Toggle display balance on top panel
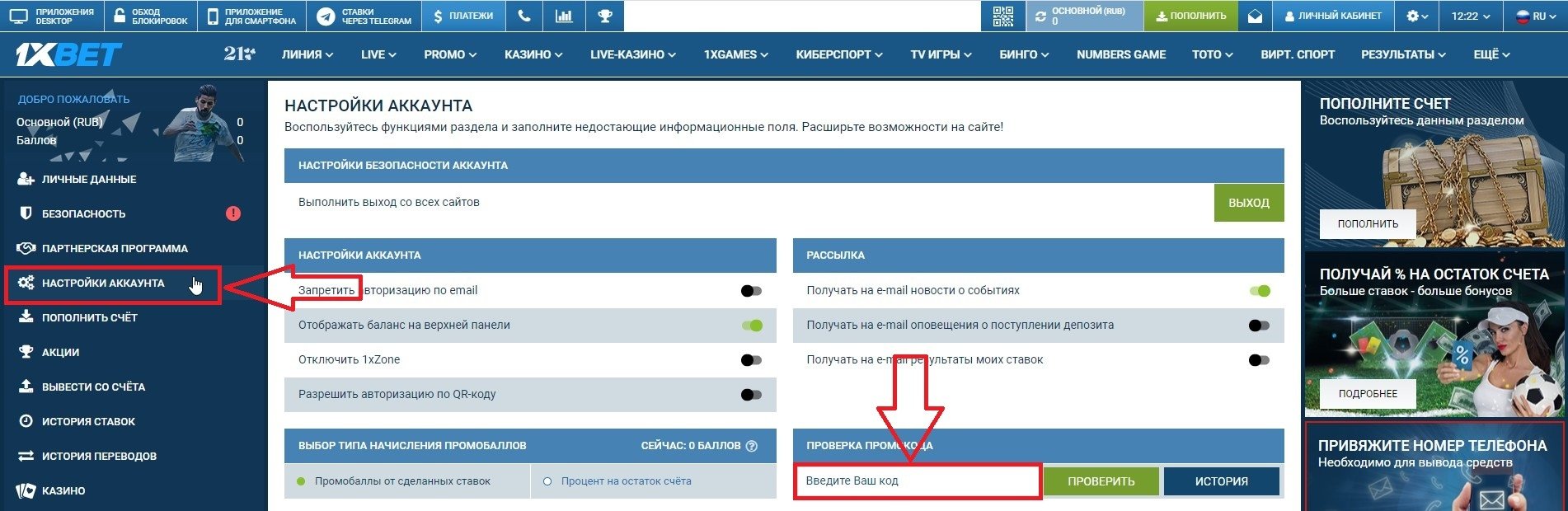 [x=752, y=326]
